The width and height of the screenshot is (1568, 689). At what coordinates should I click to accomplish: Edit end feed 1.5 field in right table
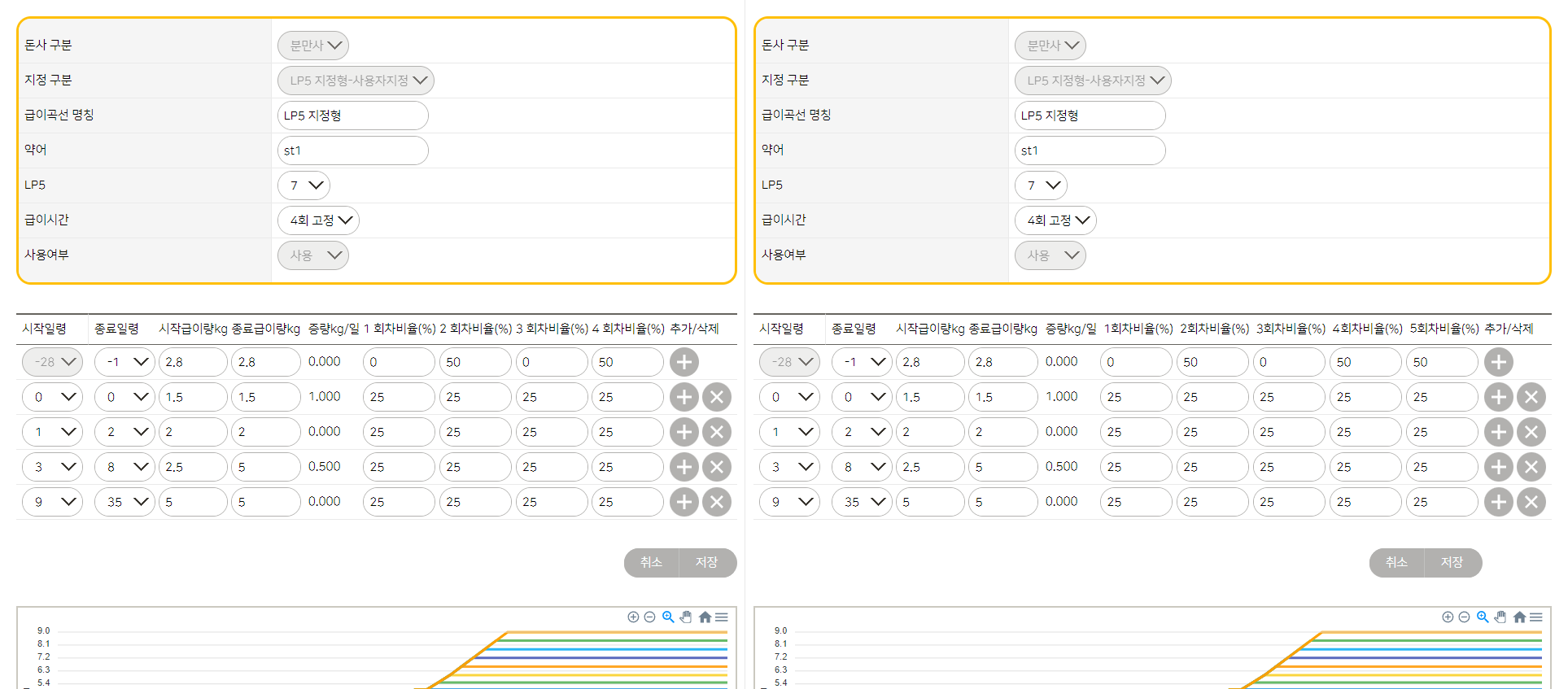pos(1003,397)
